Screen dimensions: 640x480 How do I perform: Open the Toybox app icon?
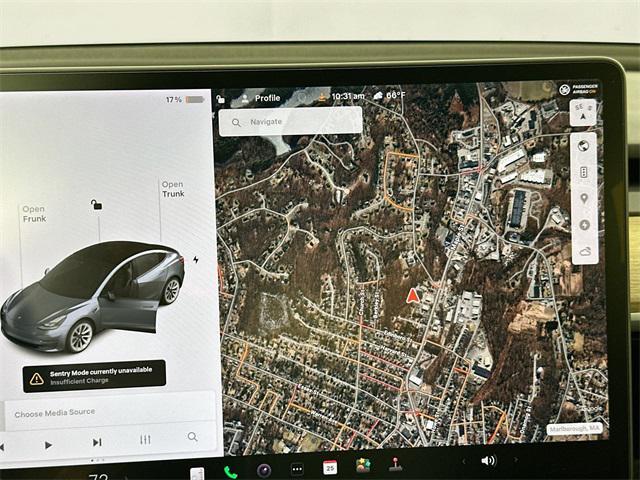pyautogui.click(x=363, y=466)
